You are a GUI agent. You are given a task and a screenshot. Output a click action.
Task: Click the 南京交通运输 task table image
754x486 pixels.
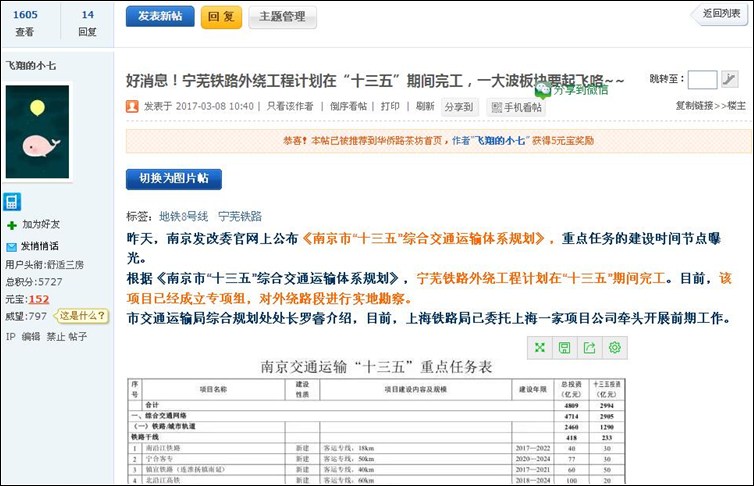click(377, 422)
